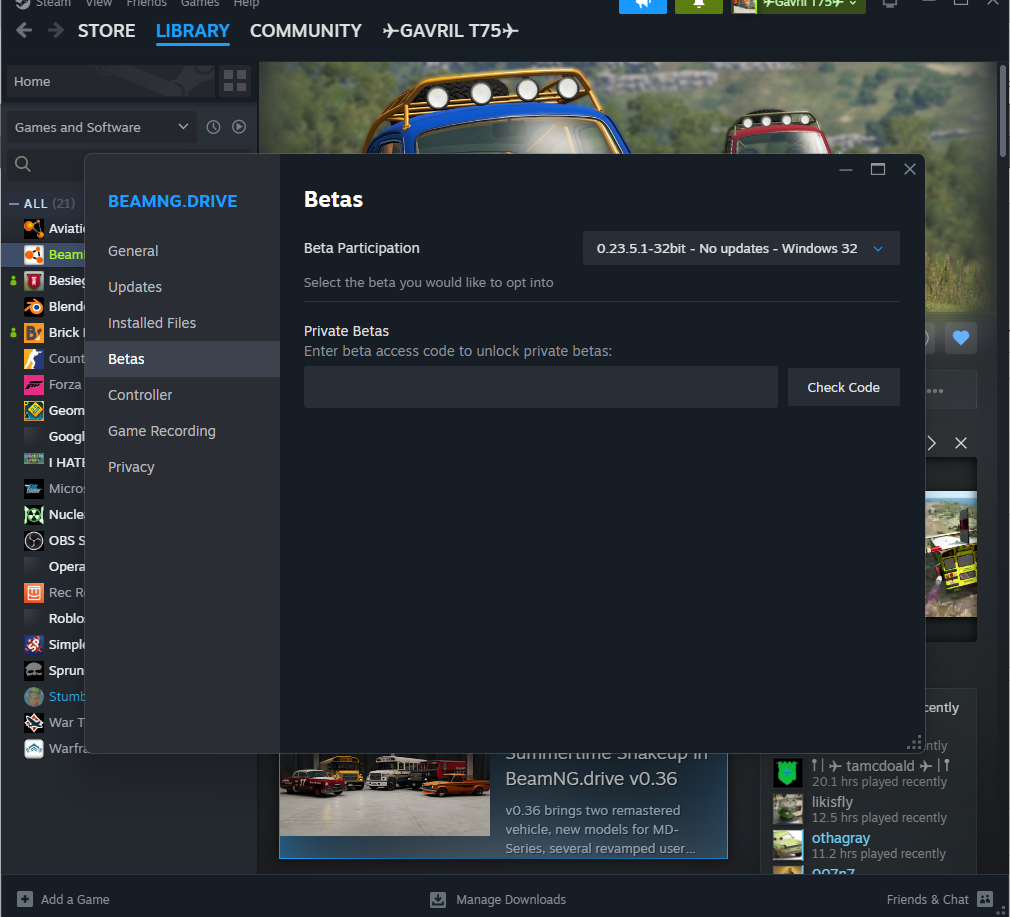Open General properties section
The height and width of the screenshot is (917, 1010).
coord(182,251)
